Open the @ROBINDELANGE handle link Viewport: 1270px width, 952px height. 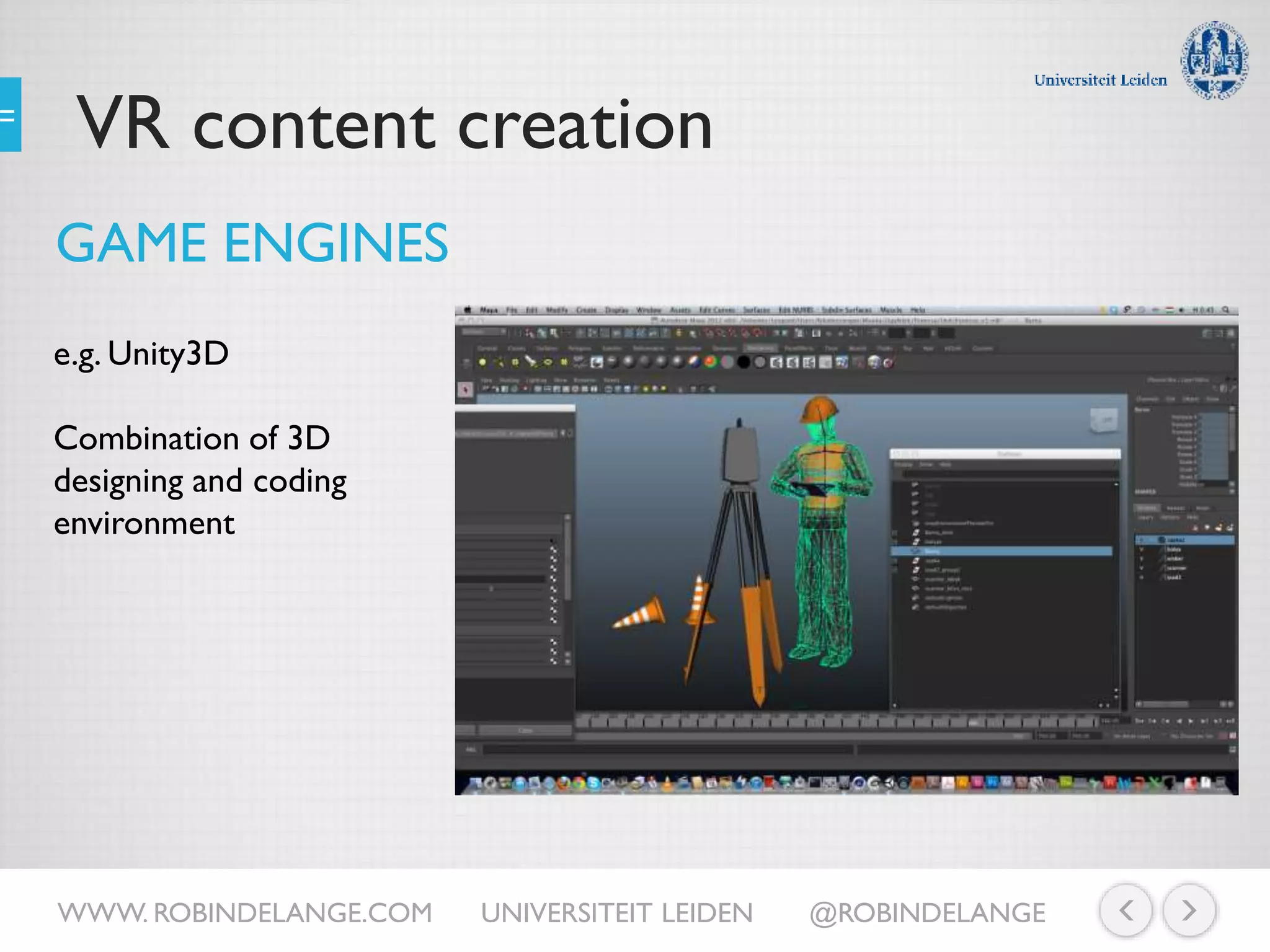point(928,914)
